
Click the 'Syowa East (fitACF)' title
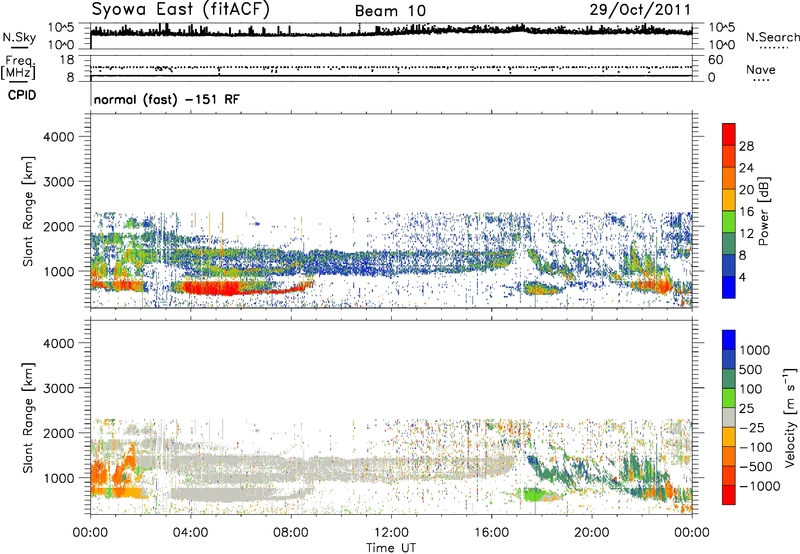pos(181,9)
